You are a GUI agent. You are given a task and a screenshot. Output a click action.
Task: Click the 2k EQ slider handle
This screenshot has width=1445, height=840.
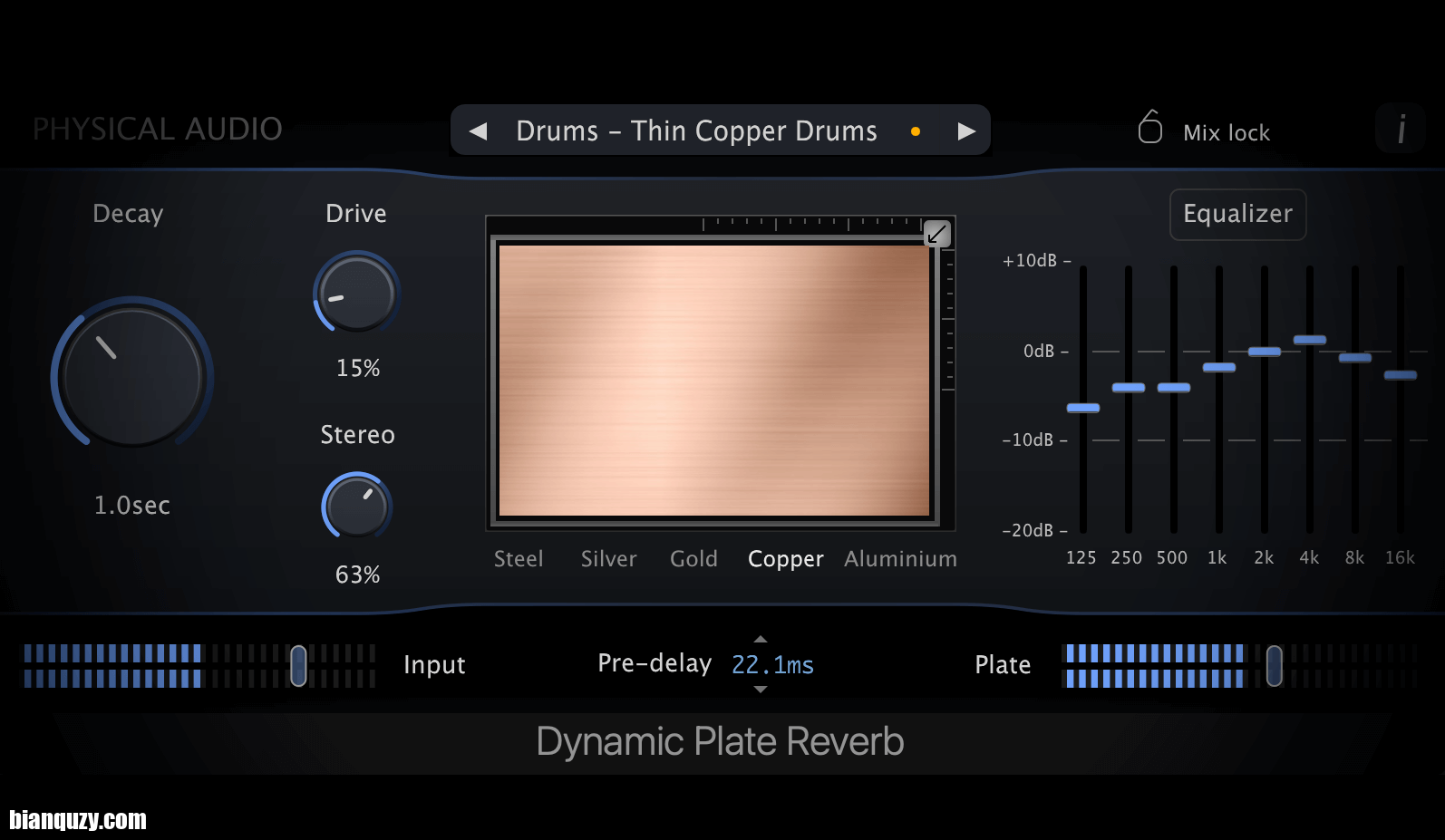click(1265, 352)
